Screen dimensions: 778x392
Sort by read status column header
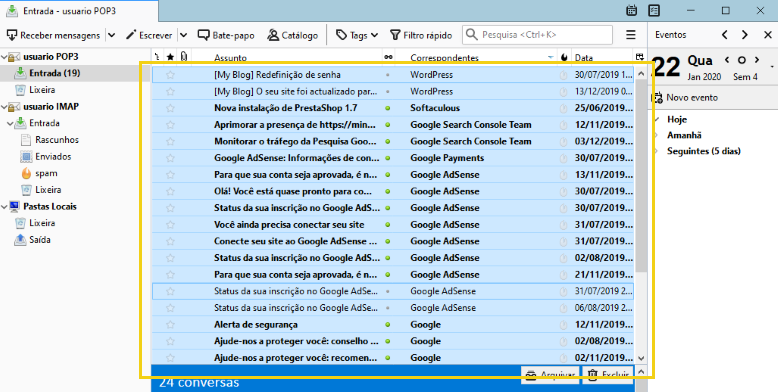click(388, 58)
